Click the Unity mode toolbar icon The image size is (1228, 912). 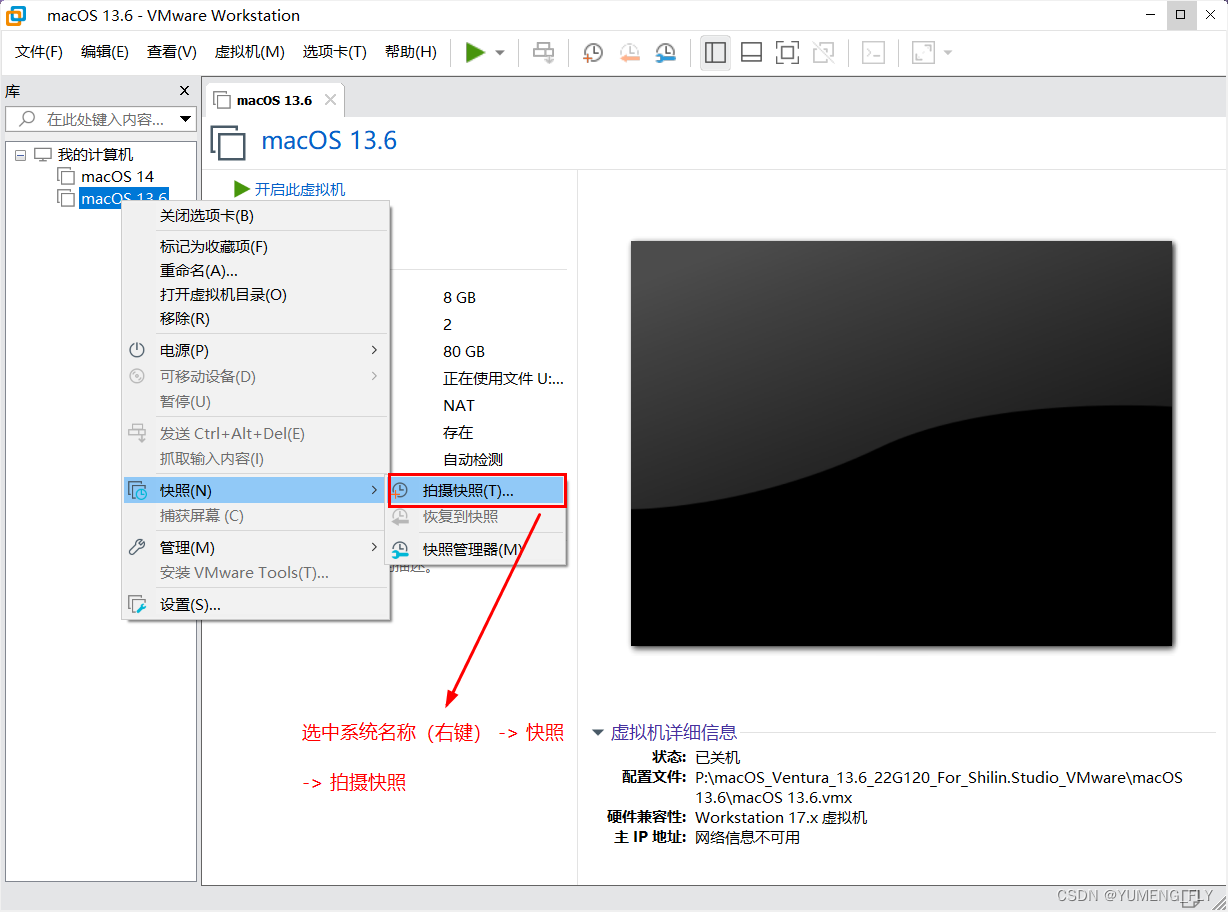[824, 52]
